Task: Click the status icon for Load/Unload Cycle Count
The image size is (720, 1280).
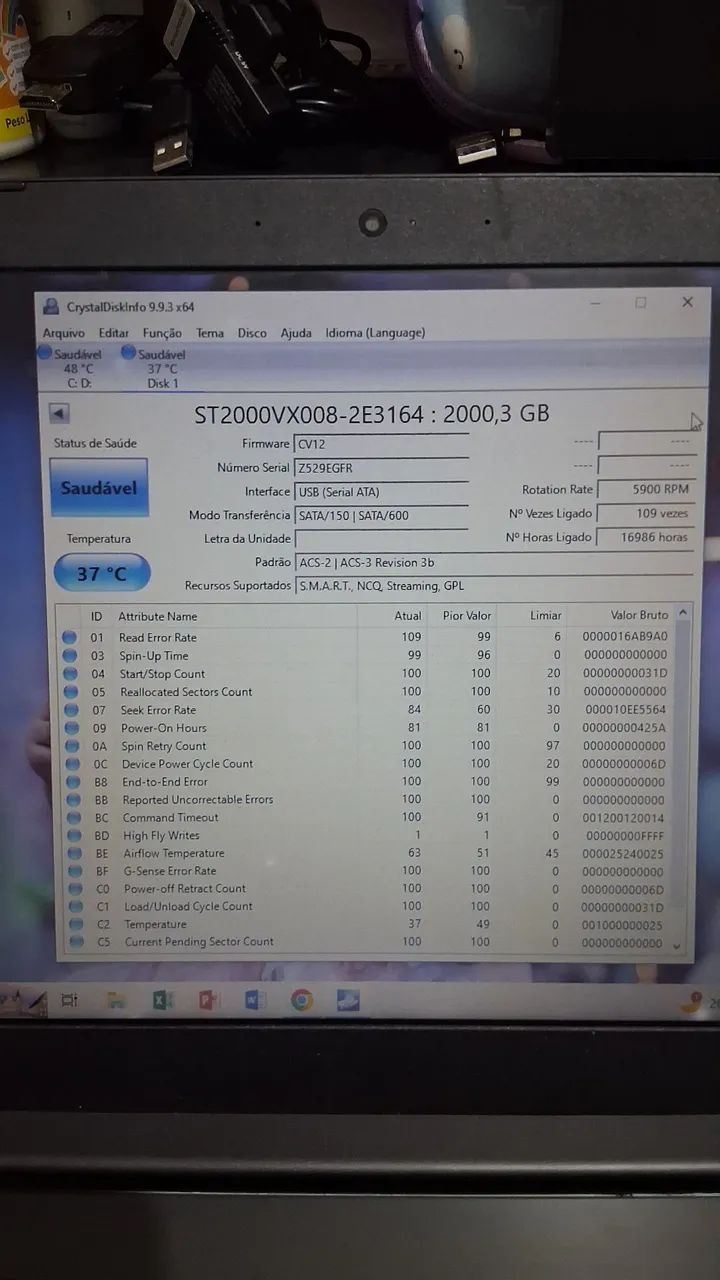Action: click(x=76, y=906)
